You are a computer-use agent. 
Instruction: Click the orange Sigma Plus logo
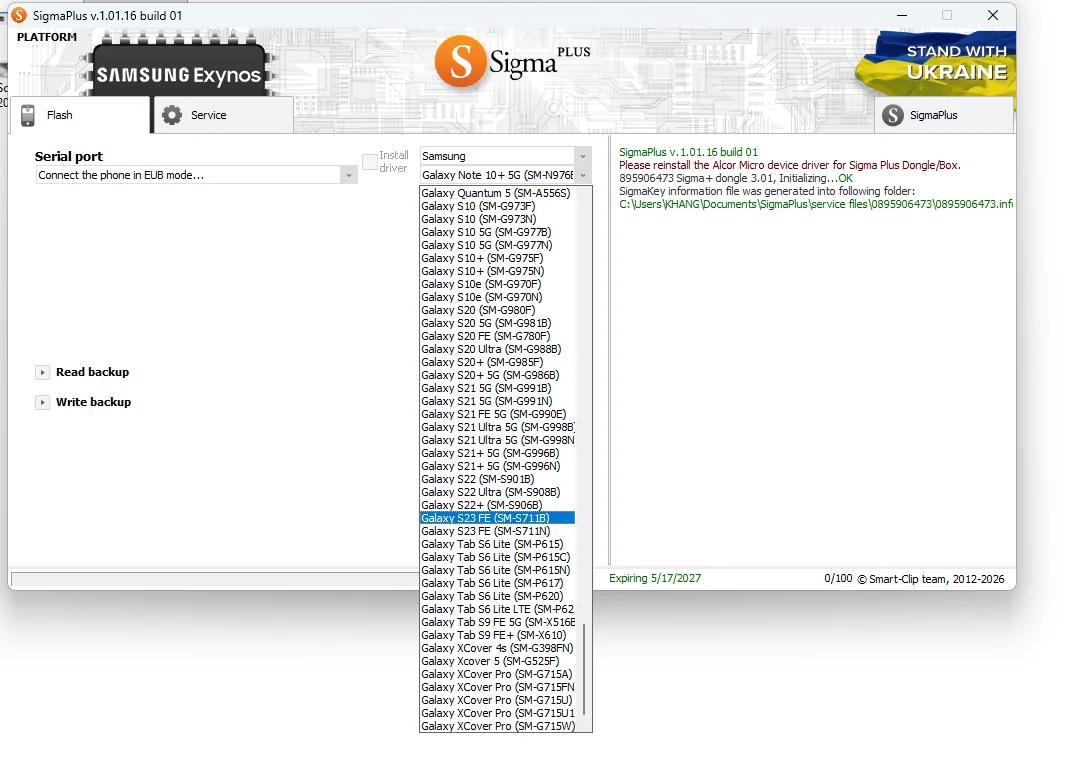point(513,61)
